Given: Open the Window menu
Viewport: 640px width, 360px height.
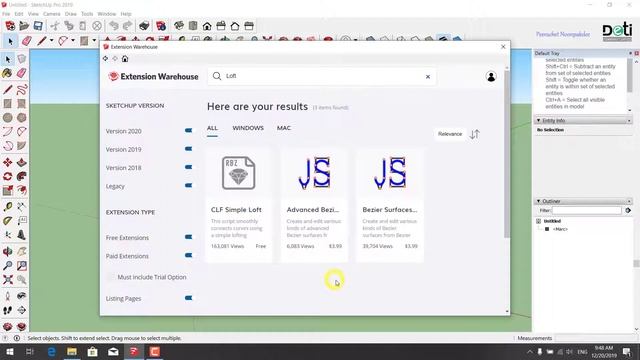Looking at the screenshot, I should [x=107, y=14].
